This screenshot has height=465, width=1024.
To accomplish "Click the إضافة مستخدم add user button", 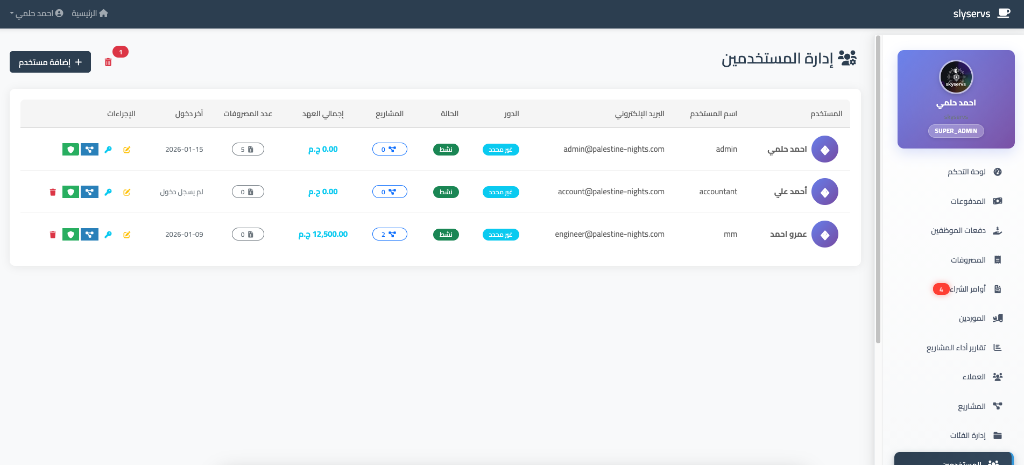I will pyautogui.click(x=51, y=62).
